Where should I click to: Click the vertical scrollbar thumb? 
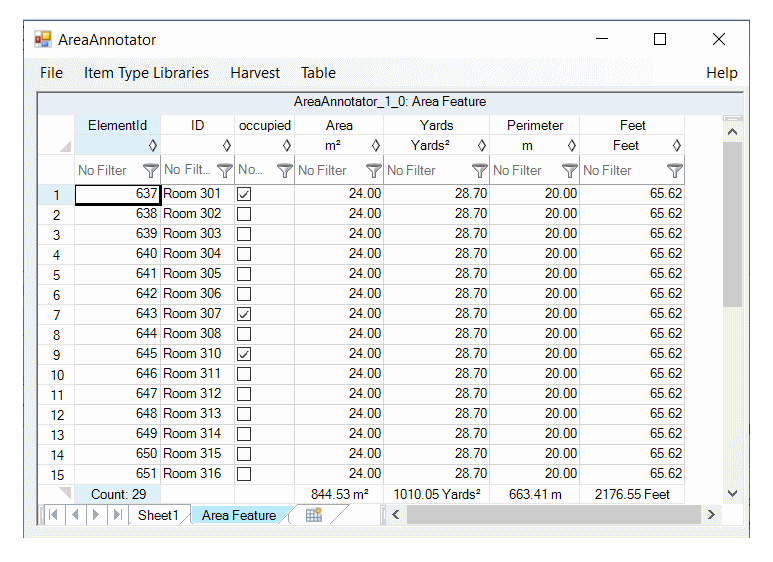click(733, 224)
